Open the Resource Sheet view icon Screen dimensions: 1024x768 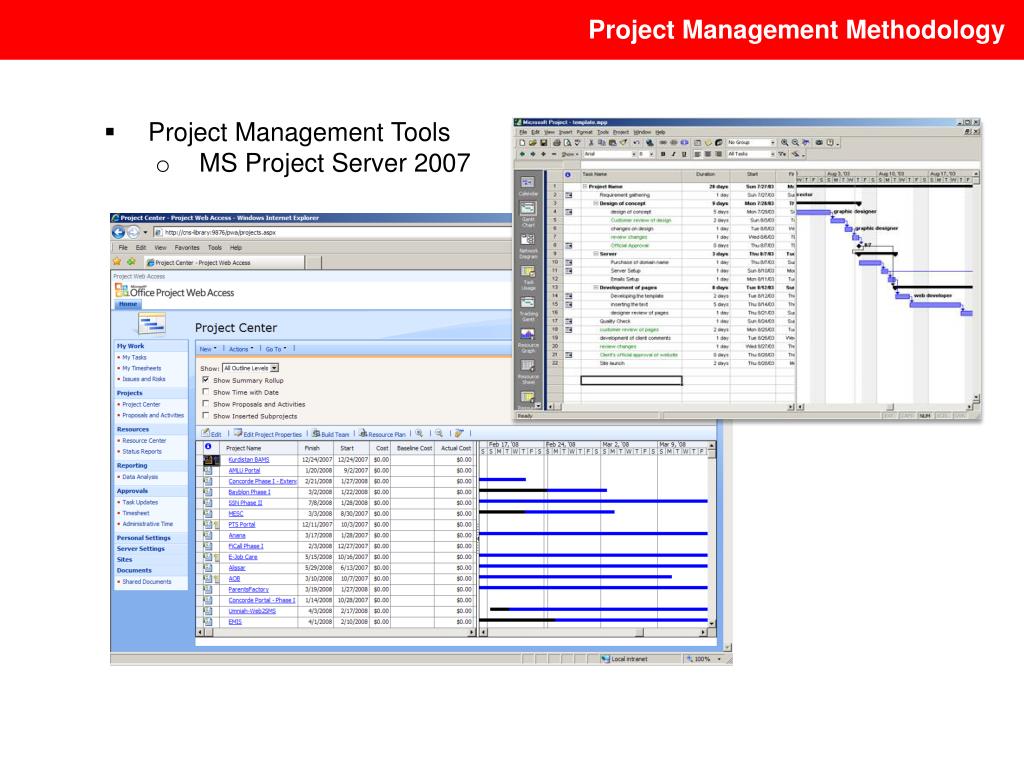point(528,365)
